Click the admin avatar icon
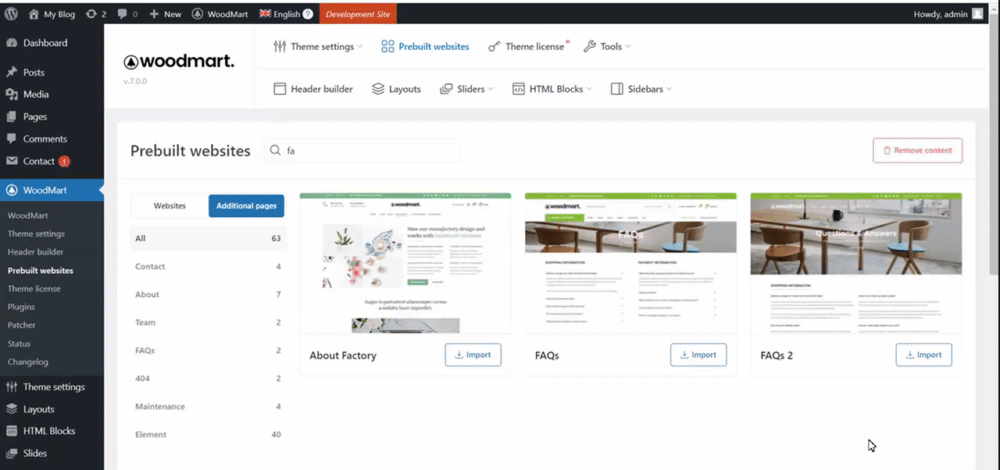 click(978, 14)
